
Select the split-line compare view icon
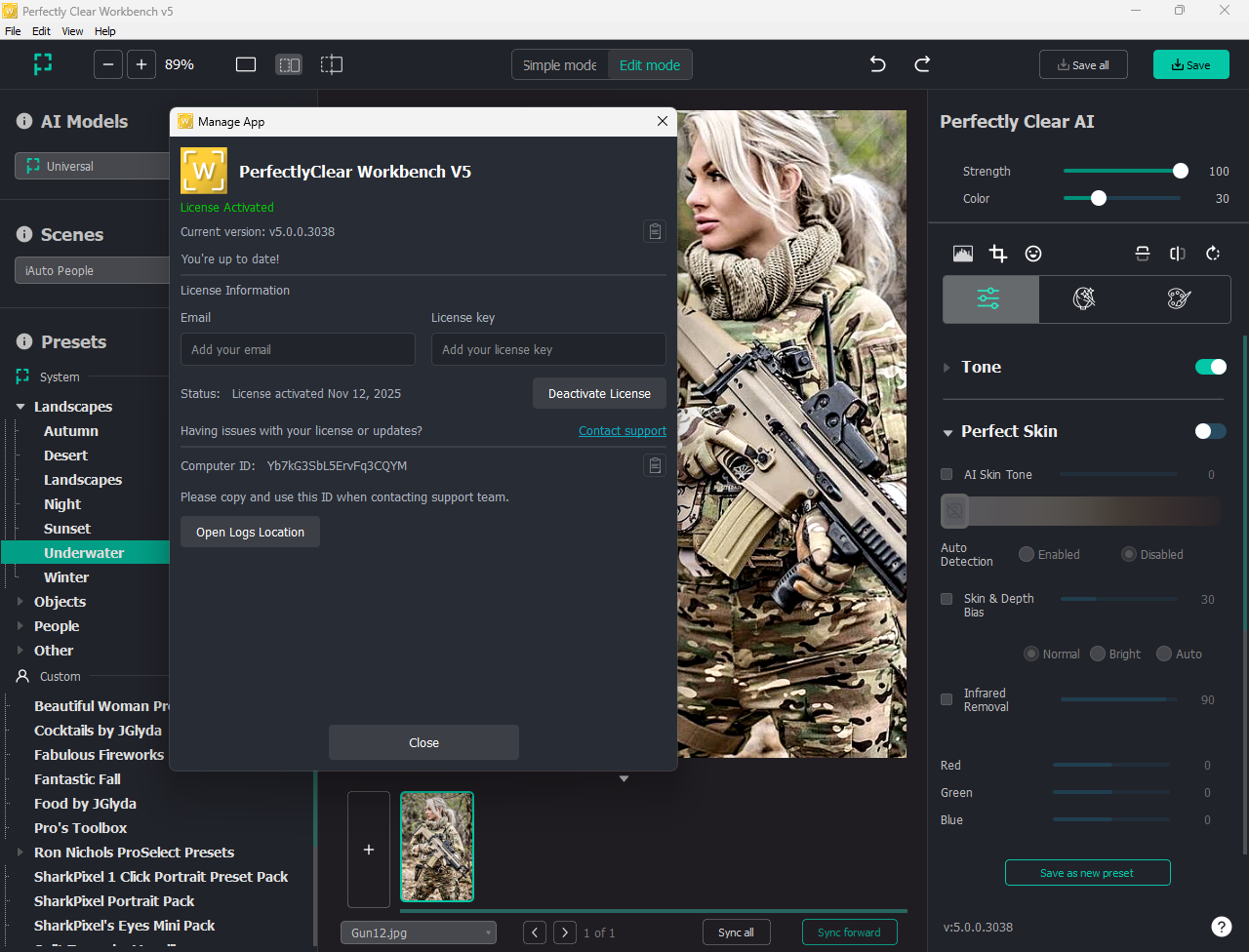tap(332, 64)
